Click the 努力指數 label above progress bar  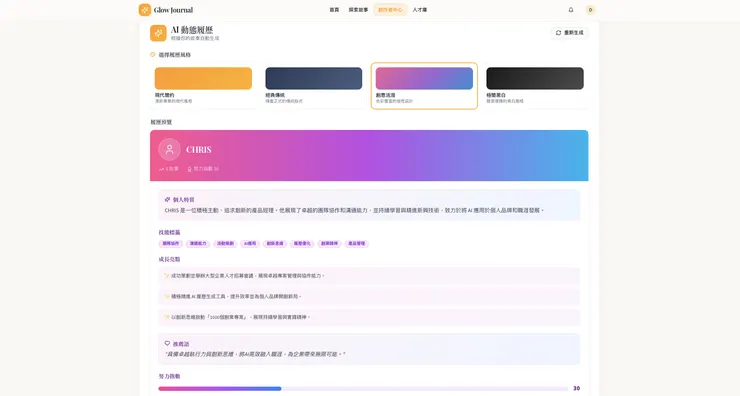169,376
